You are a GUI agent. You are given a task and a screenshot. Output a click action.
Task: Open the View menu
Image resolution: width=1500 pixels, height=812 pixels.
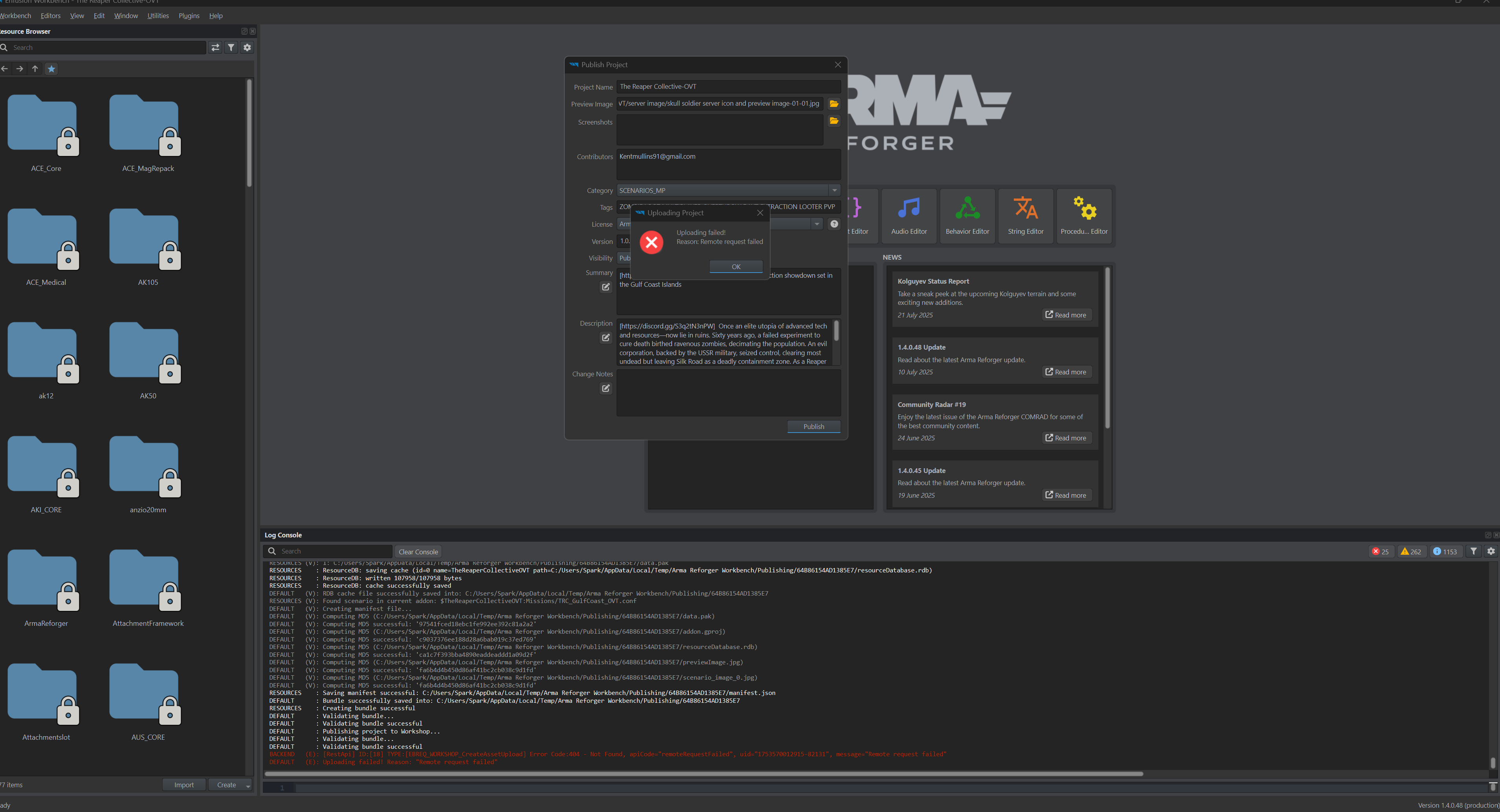click(x=77, y=16)
